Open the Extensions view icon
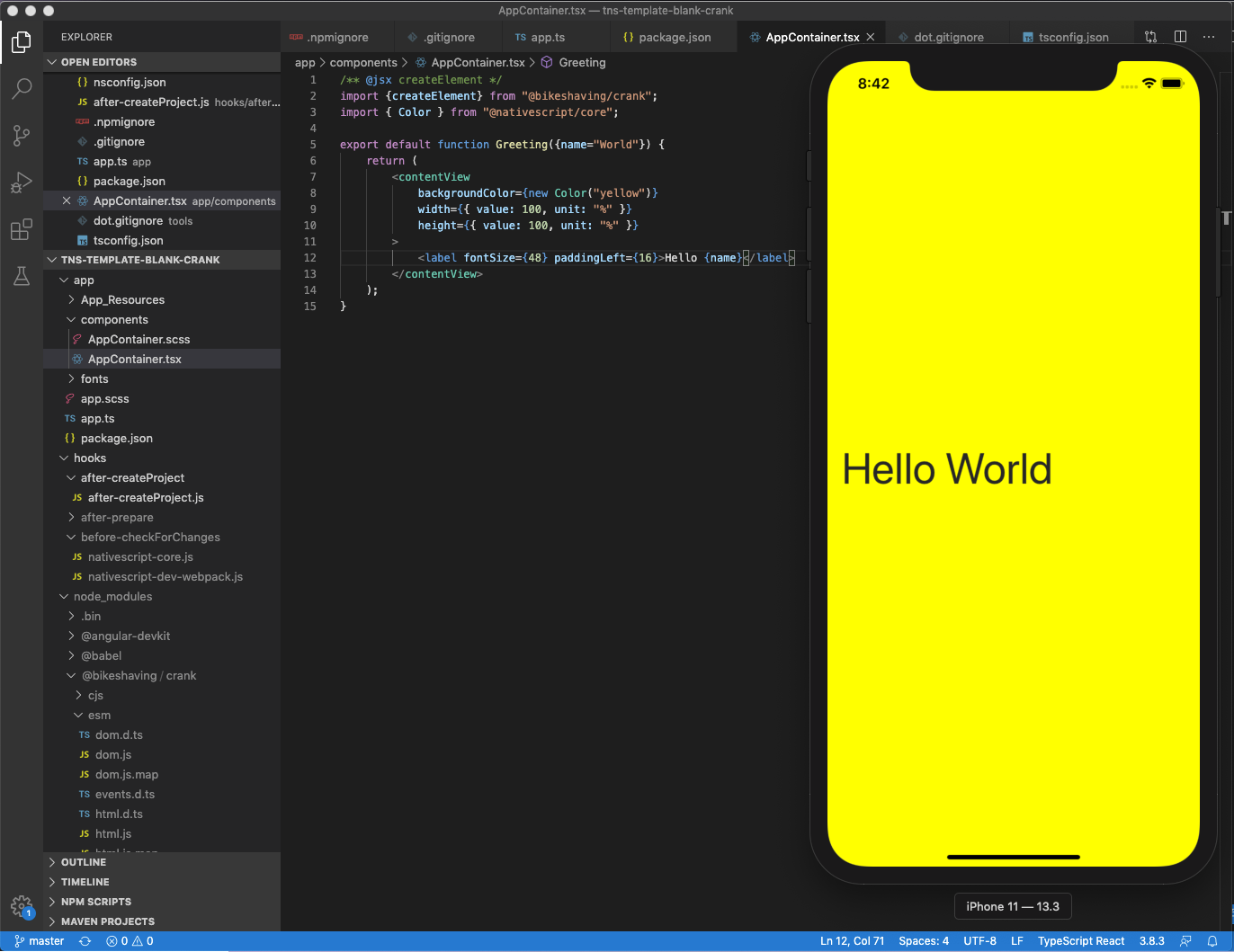The height and width of the screenshot is (952, 1234). [22, 229]
